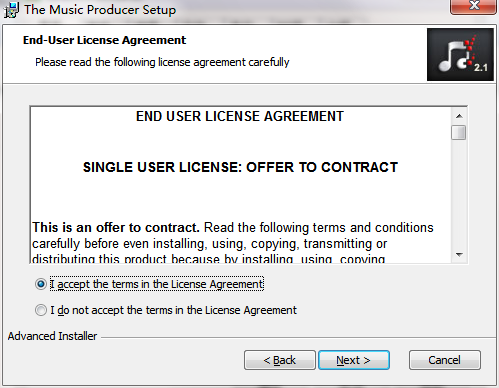This screenshot has width=499, height=388.
Task: Select 'I accept the terms' radio button
Action: coord(41,284)
